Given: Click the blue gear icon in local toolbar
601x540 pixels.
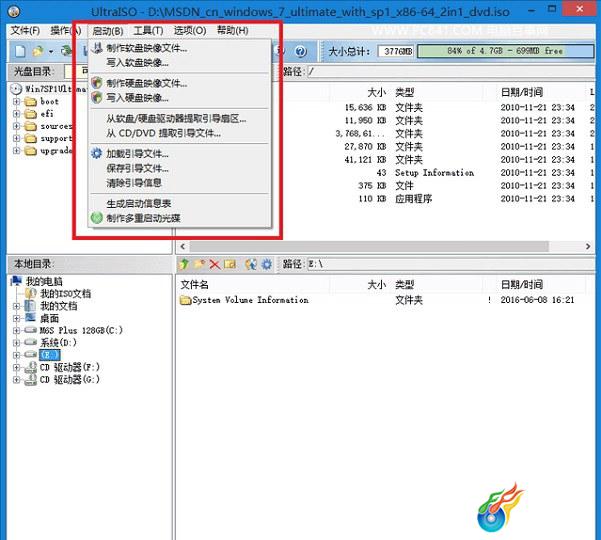Looking at the screenshot, I should click(266, 264).
